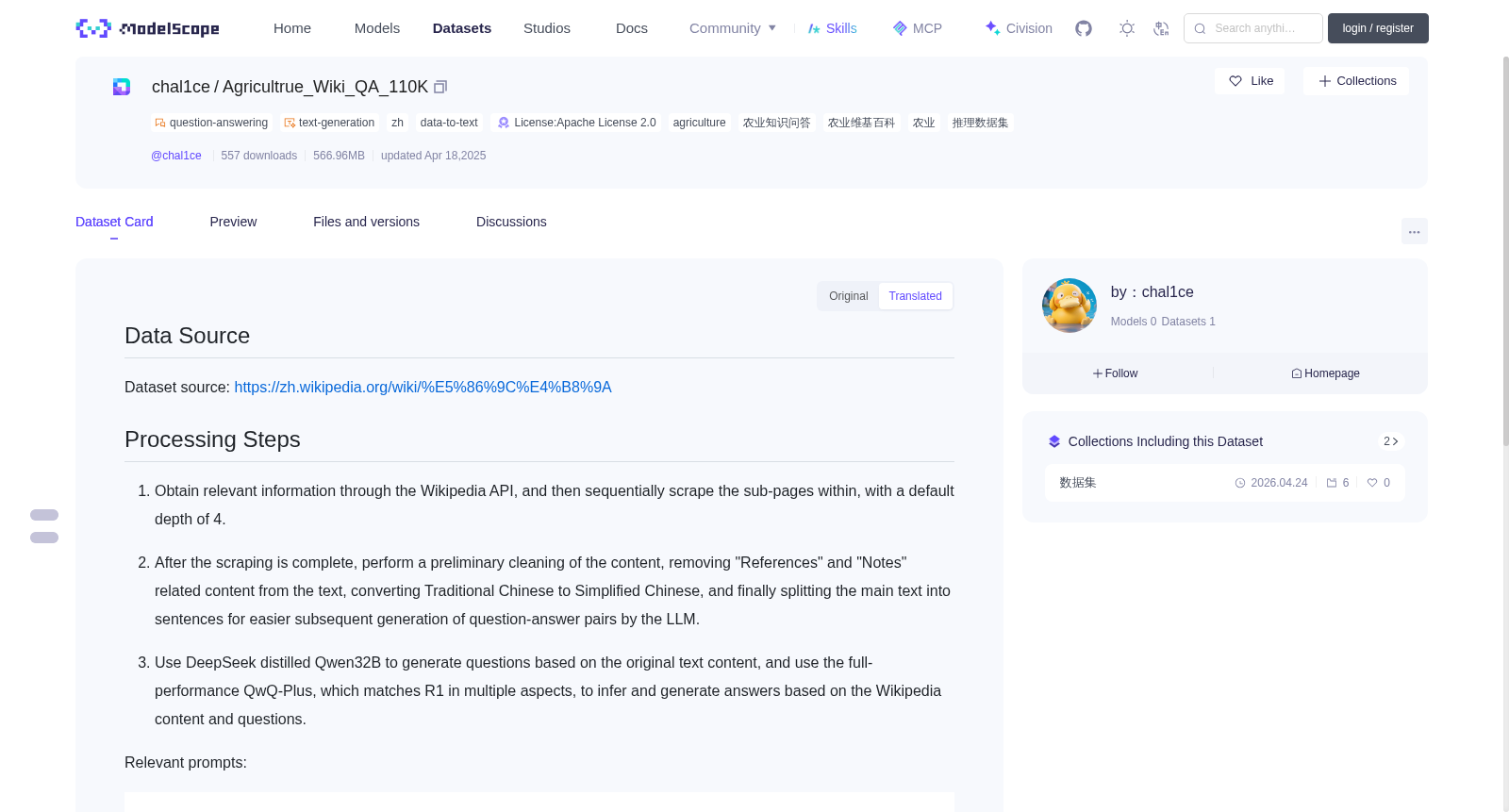Open the GitHub icon link

(1084, 28)
